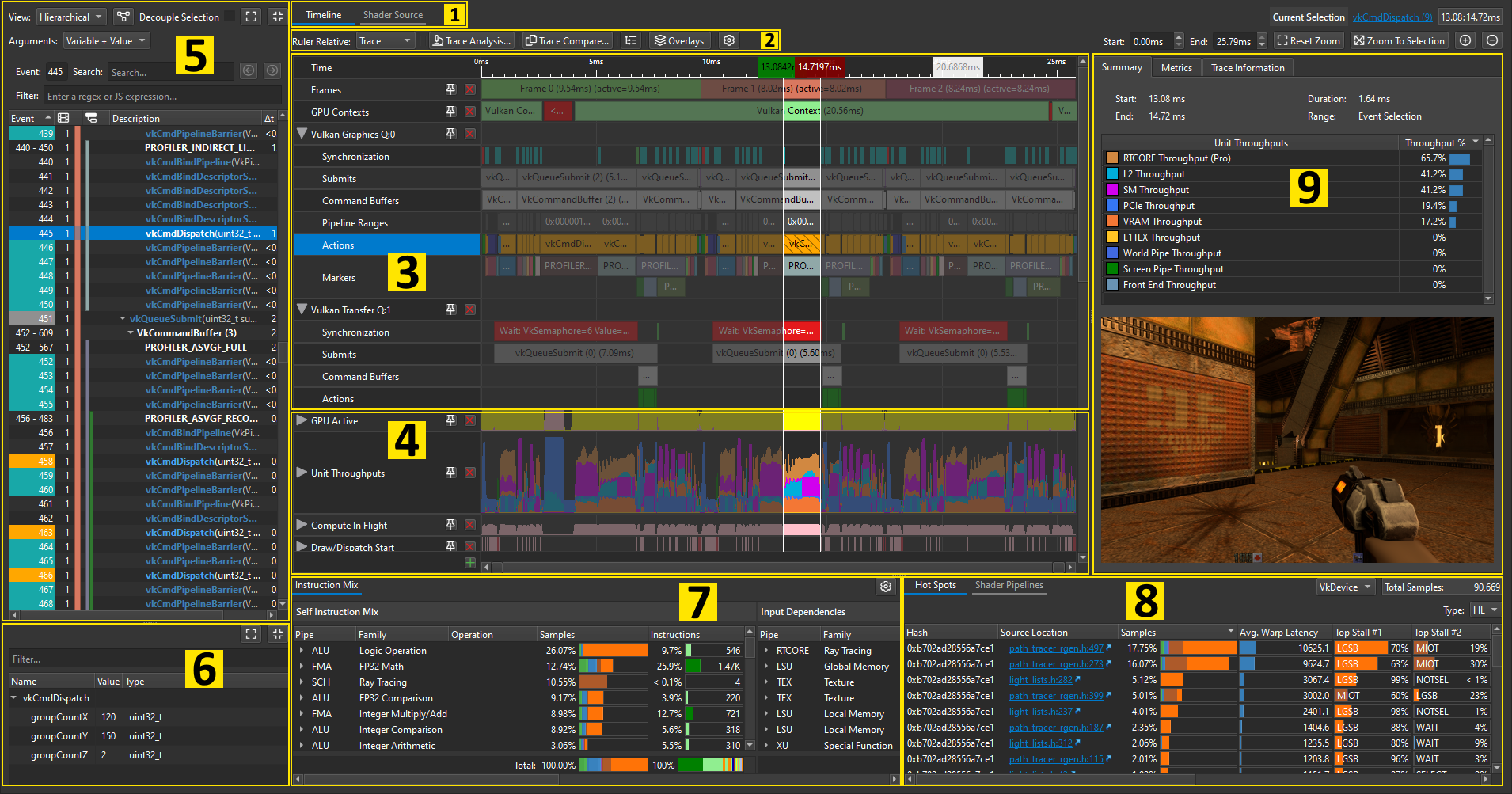Open timeline settings gear icon
This screenshot has height=794, width=1512.
pos(729,40)
